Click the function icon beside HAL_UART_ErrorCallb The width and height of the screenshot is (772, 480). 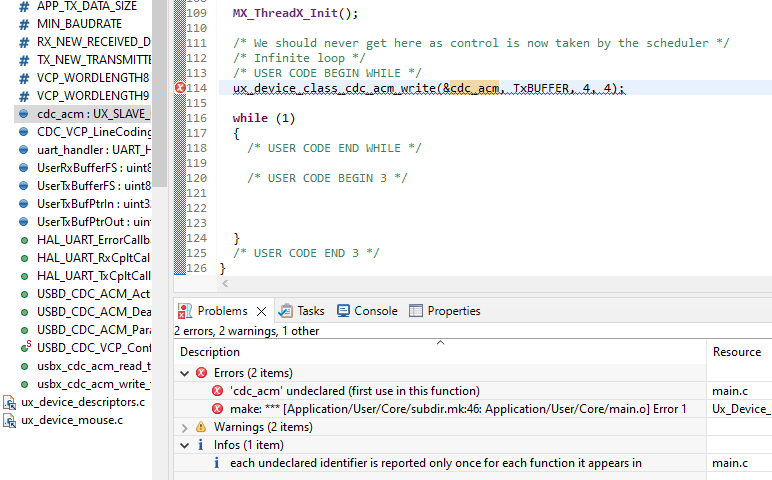point(24,241)
